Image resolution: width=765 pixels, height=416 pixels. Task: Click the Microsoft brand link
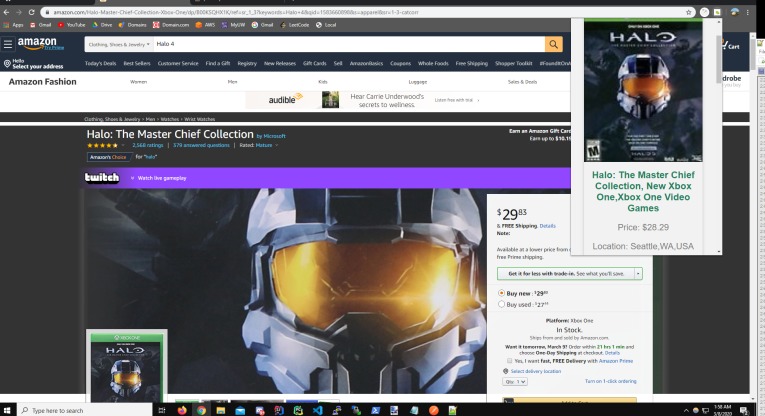(274, 136)
